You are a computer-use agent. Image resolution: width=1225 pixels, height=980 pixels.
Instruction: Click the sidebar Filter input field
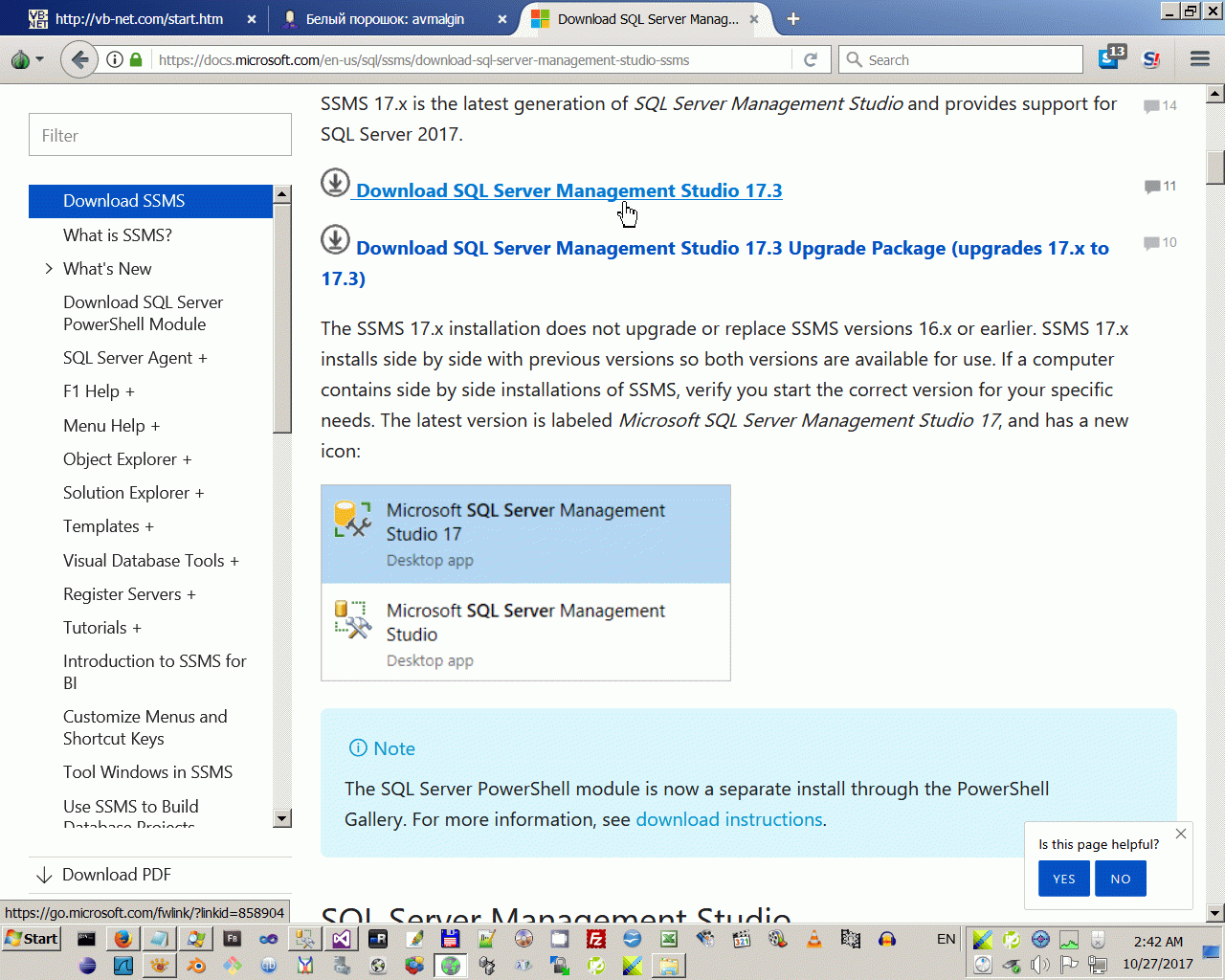coord(160,135)
